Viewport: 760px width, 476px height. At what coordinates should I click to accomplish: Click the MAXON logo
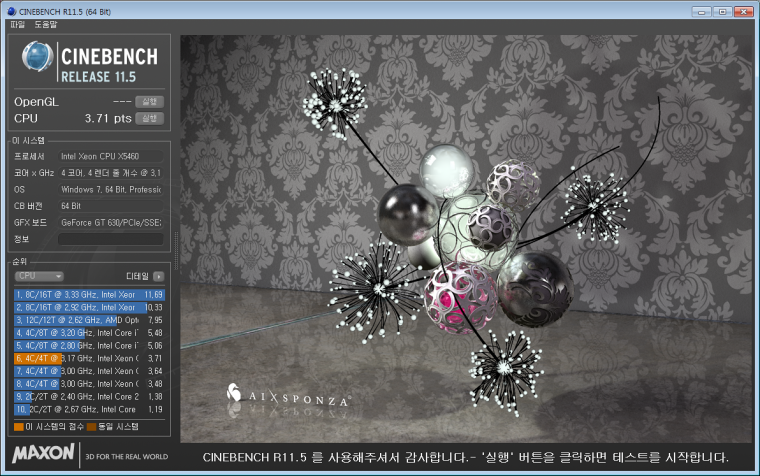44,454
